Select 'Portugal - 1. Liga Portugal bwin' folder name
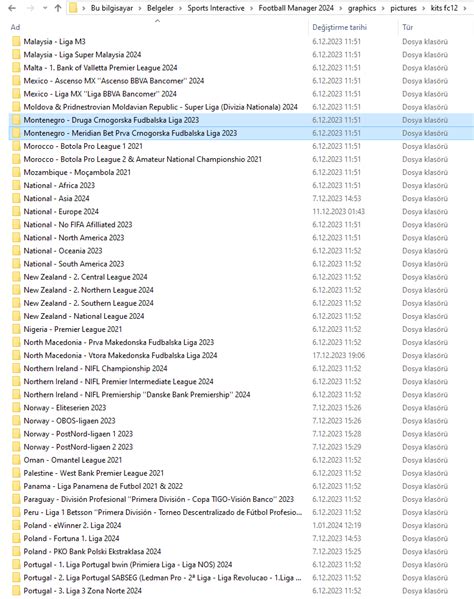 [128, 564]
